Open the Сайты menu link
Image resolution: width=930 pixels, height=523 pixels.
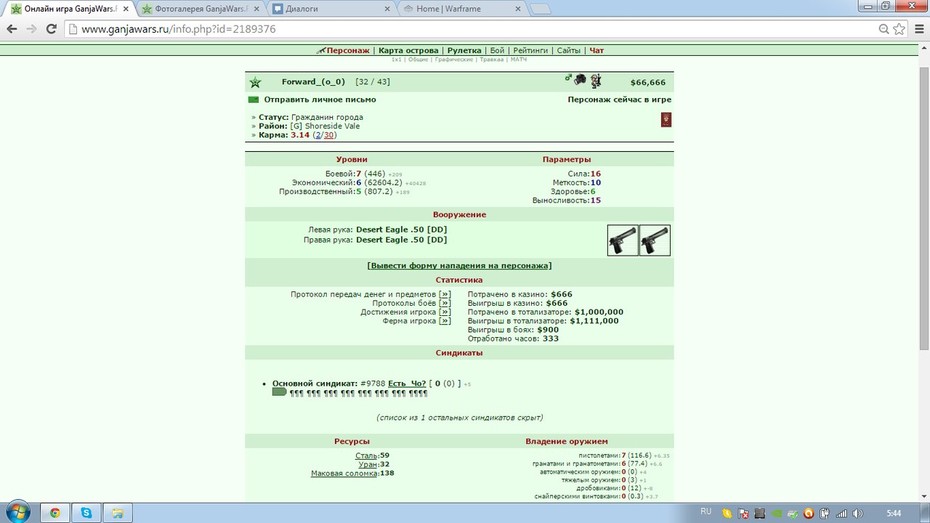(568, 50)
